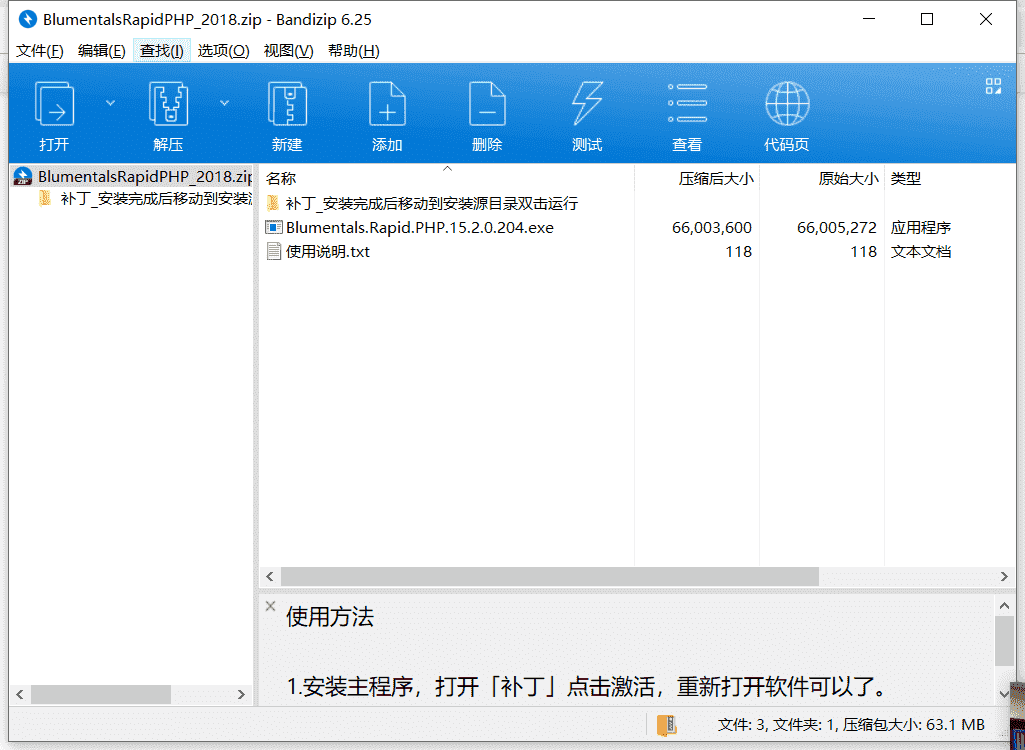Click the file list horizontal scrollbar thumb
1025x750 pixels.
coord(550,576)
